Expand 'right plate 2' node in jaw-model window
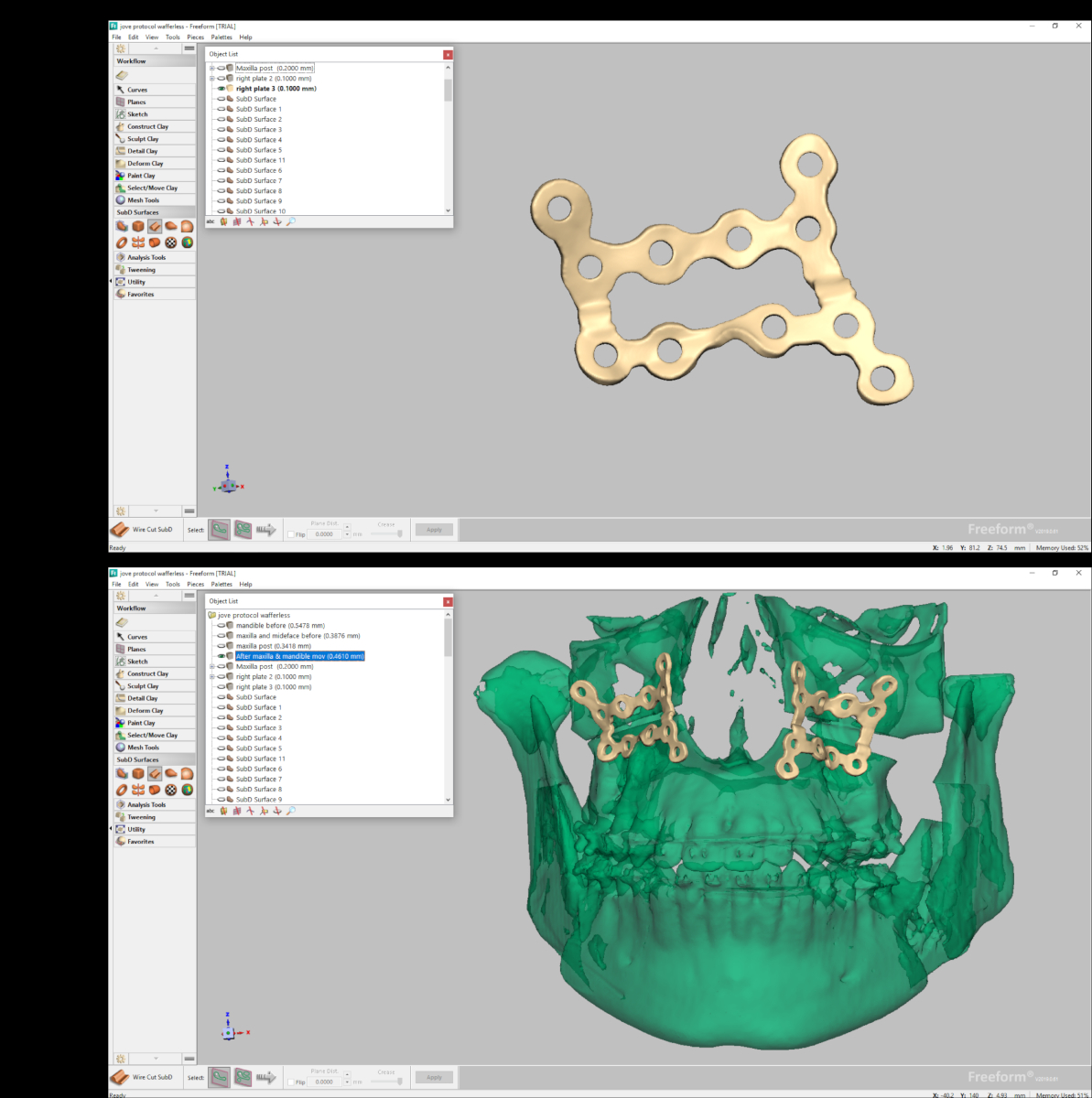Screen dimensions: 1092x1098 [211, 677]
